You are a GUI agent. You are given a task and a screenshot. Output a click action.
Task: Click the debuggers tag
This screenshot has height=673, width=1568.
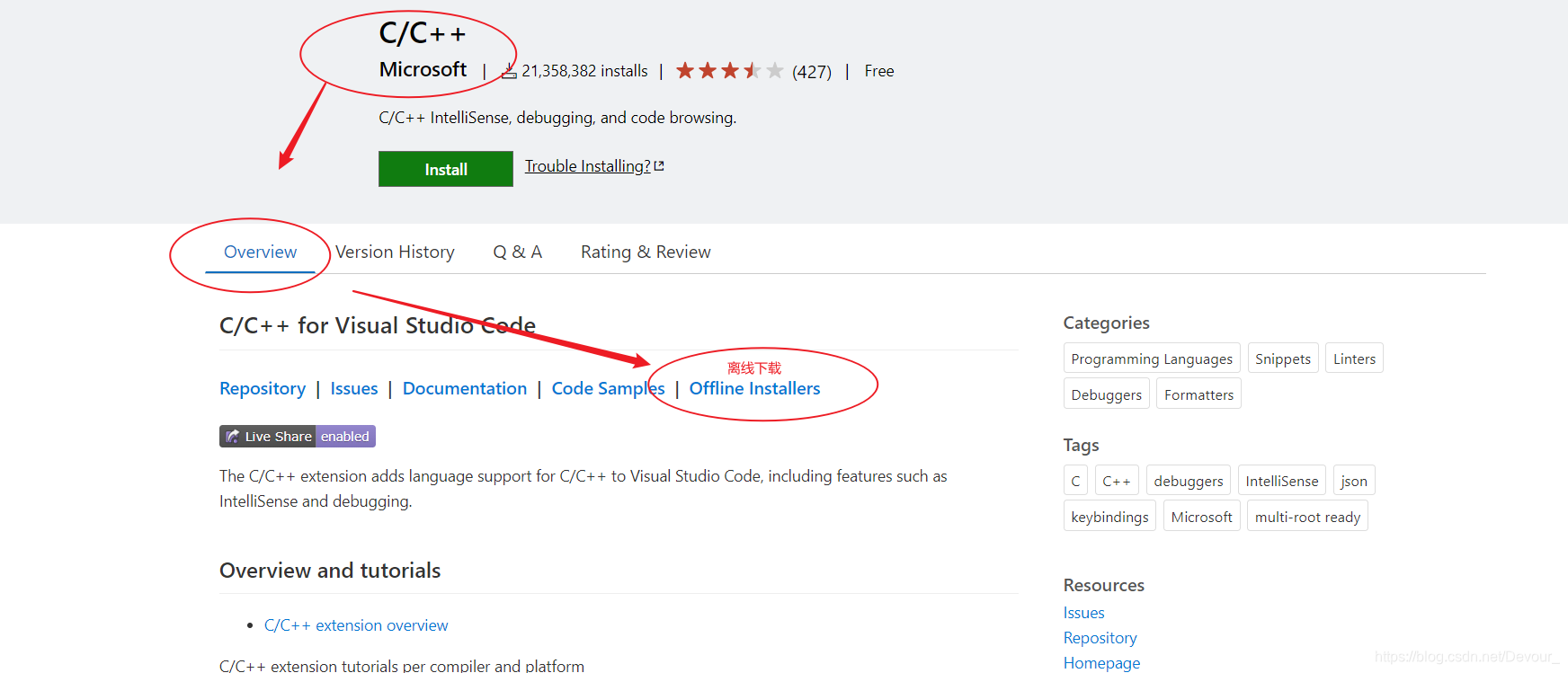[1189, 481]
